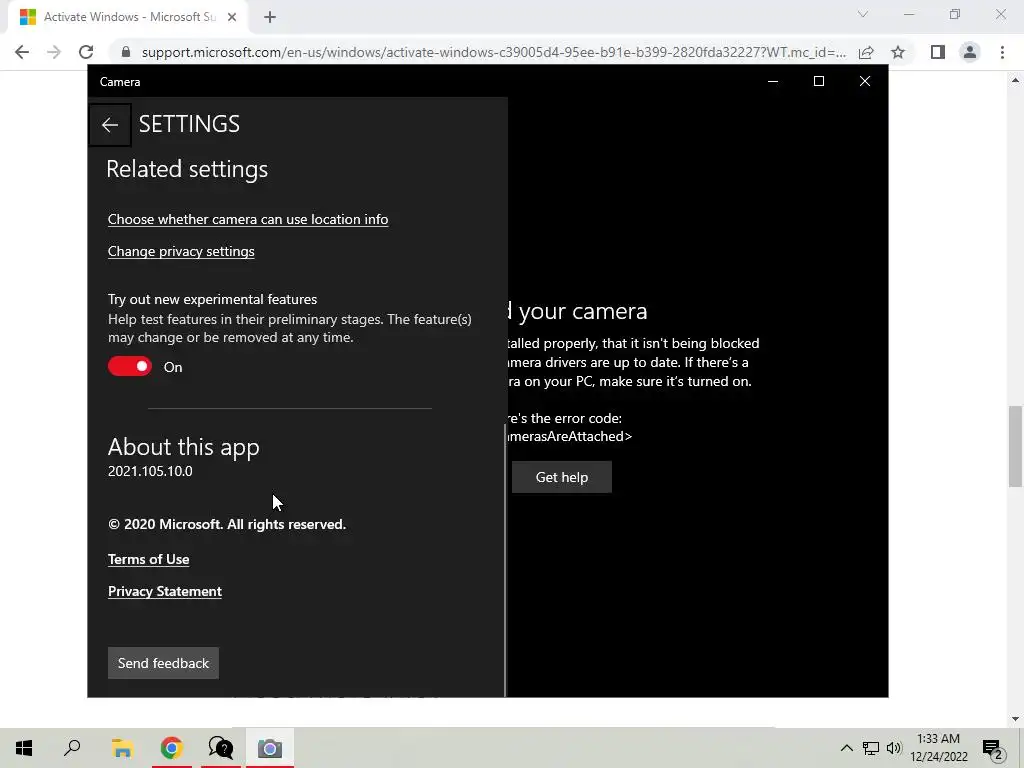This screenshot has height=768, width=1024.
Task: Click the SETTINGS title text
Action: [x=189, y=124]
